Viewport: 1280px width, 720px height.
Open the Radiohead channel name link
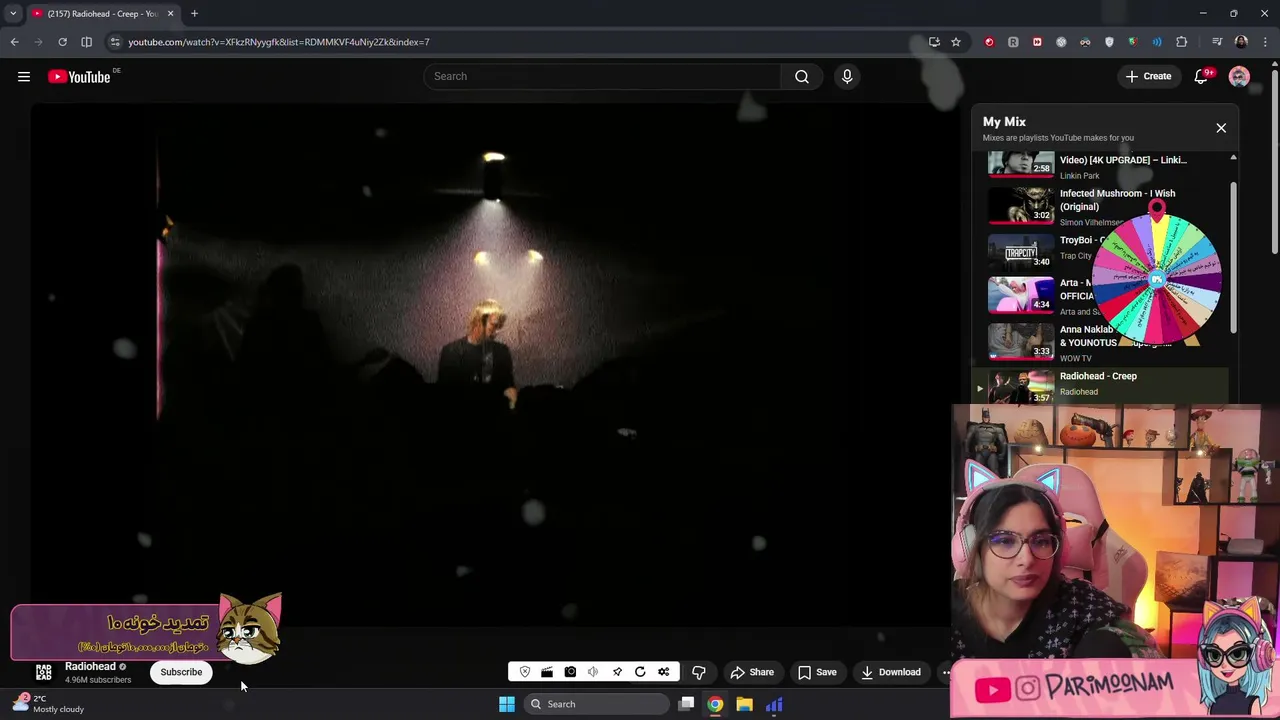coord(90,667)
